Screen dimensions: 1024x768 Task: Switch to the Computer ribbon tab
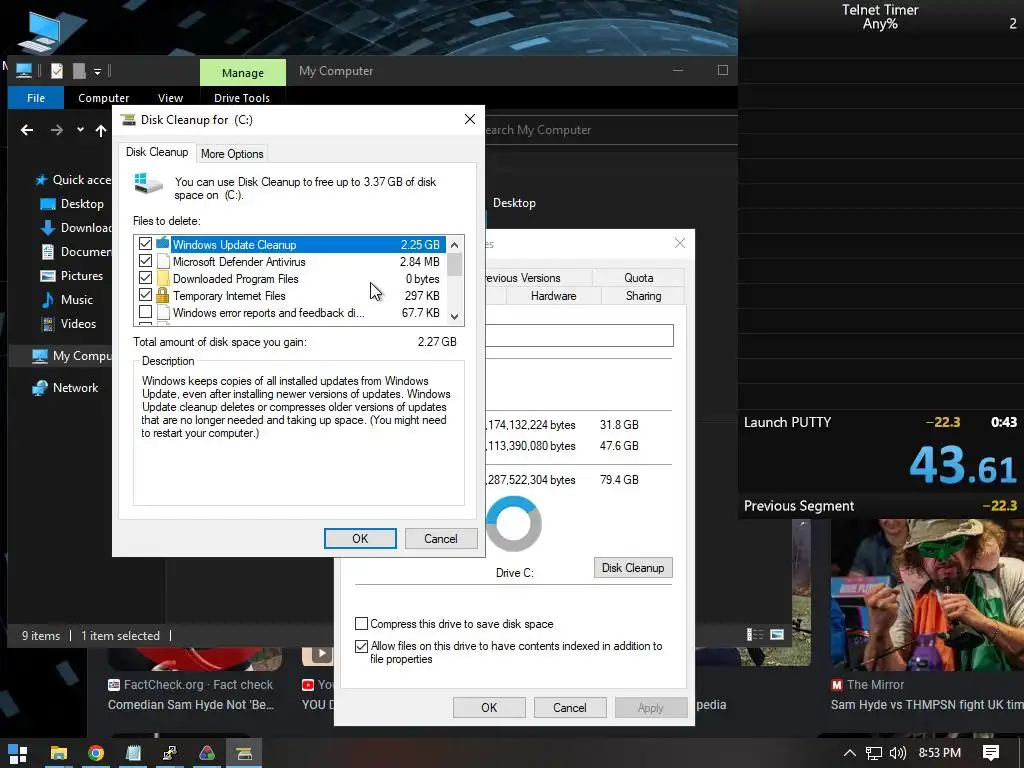pyautogui.click(x=103, y=98)
